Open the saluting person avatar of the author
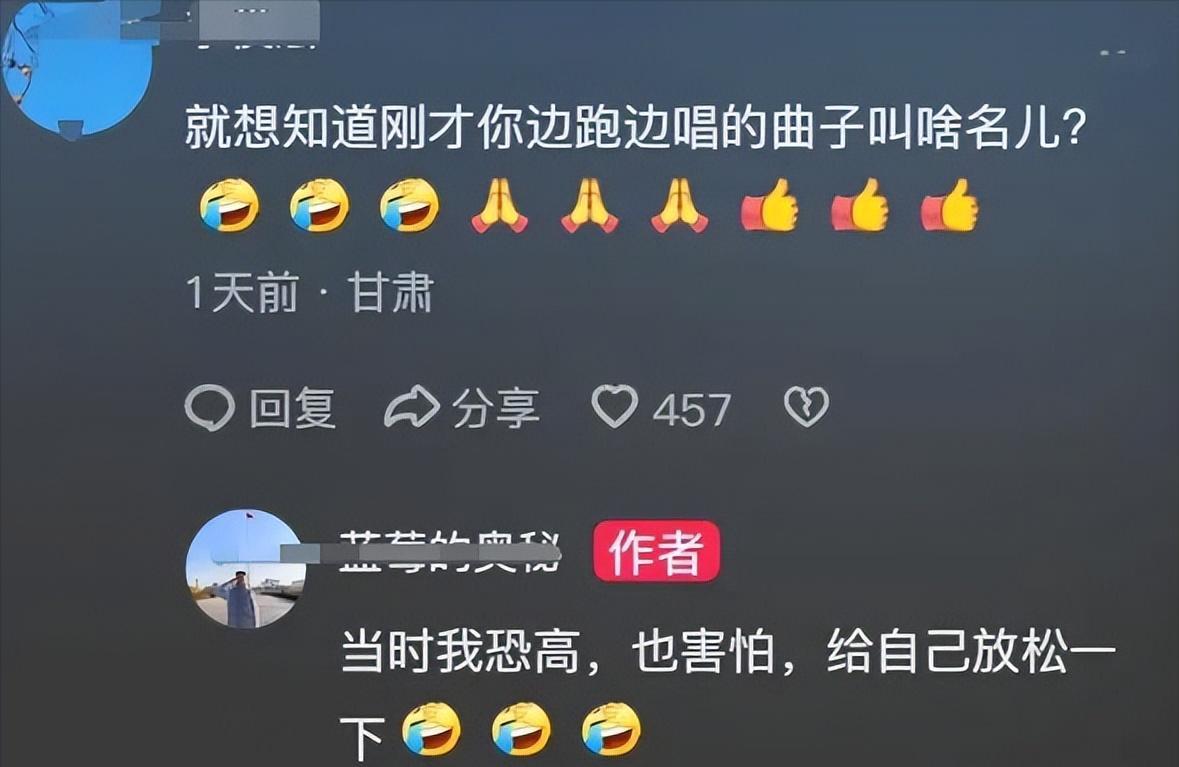This screenshot has height=767, width=1179. [247, 569]
